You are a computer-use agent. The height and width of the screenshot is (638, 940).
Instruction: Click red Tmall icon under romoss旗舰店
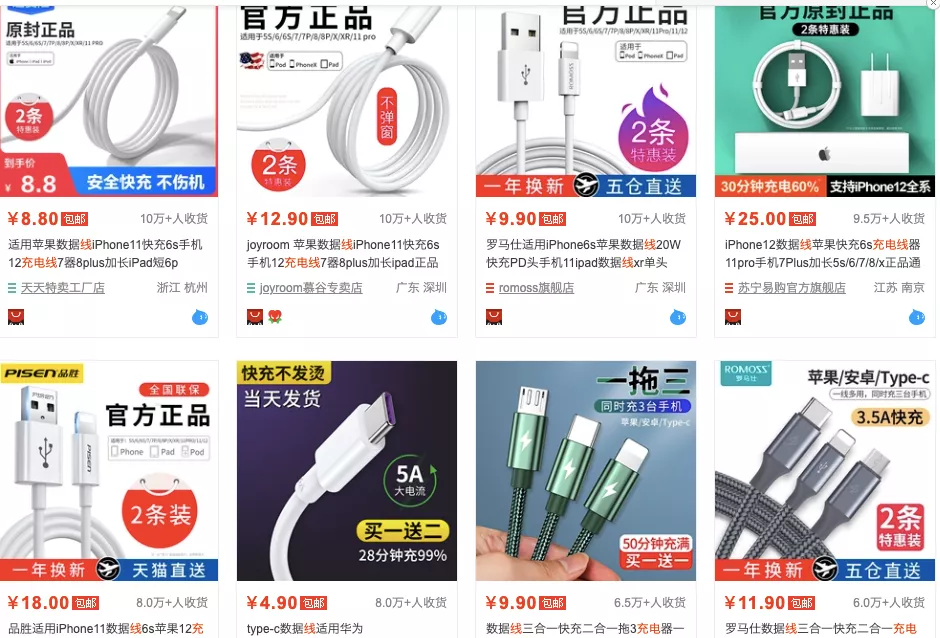point(493,317)
